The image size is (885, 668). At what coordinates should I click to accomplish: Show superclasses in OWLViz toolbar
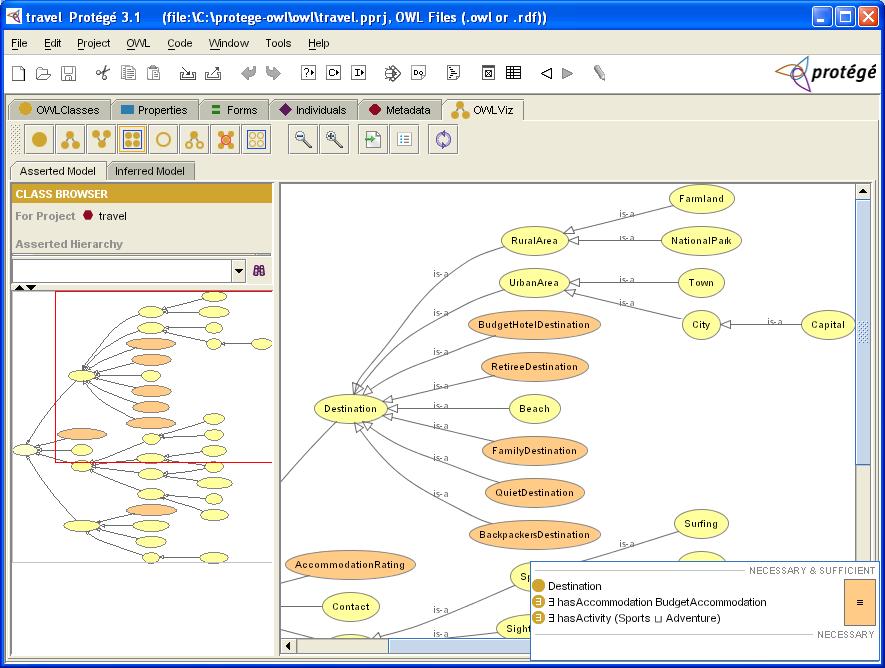[x=102, y=139]
